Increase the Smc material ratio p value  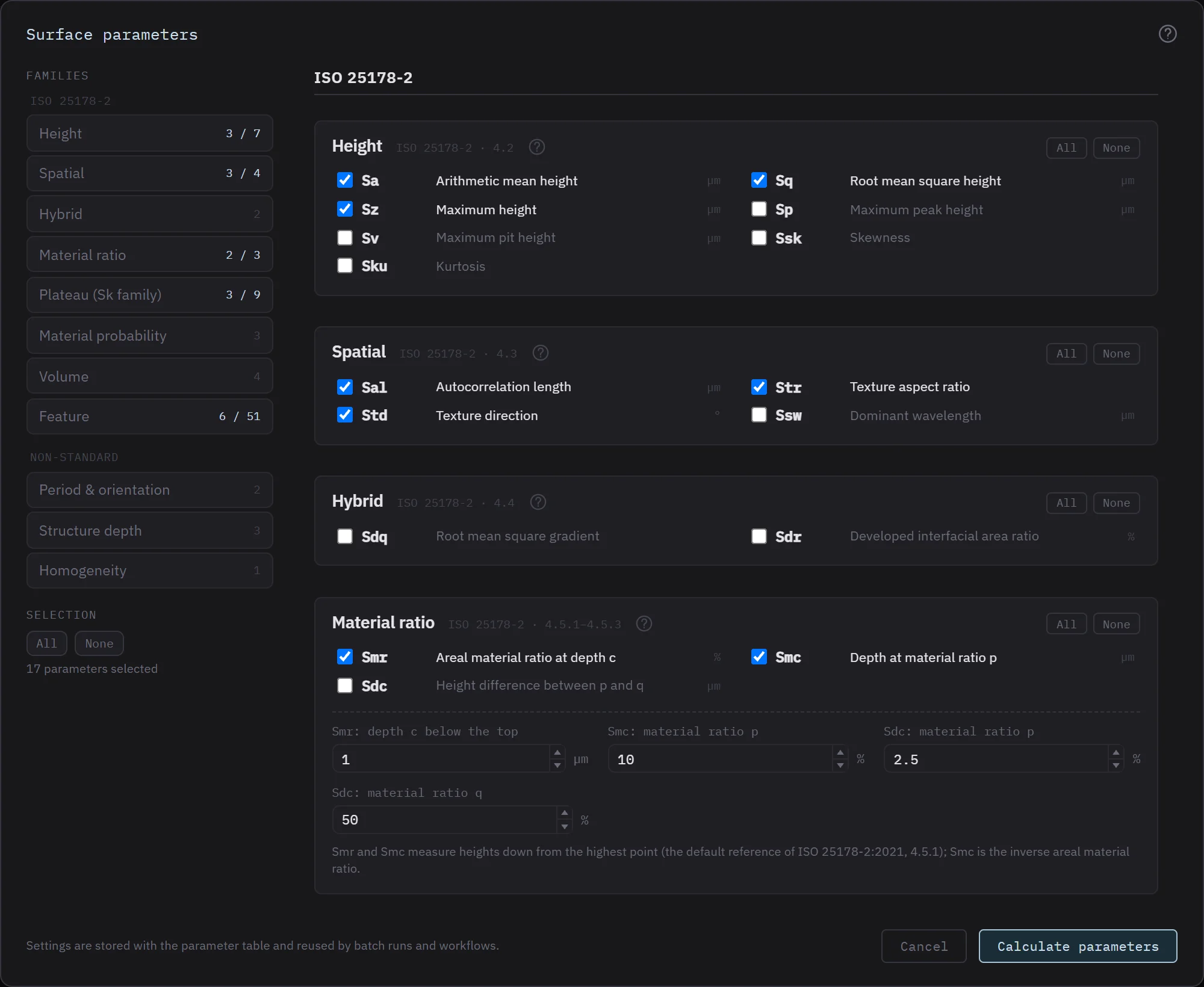click(840, 753)
